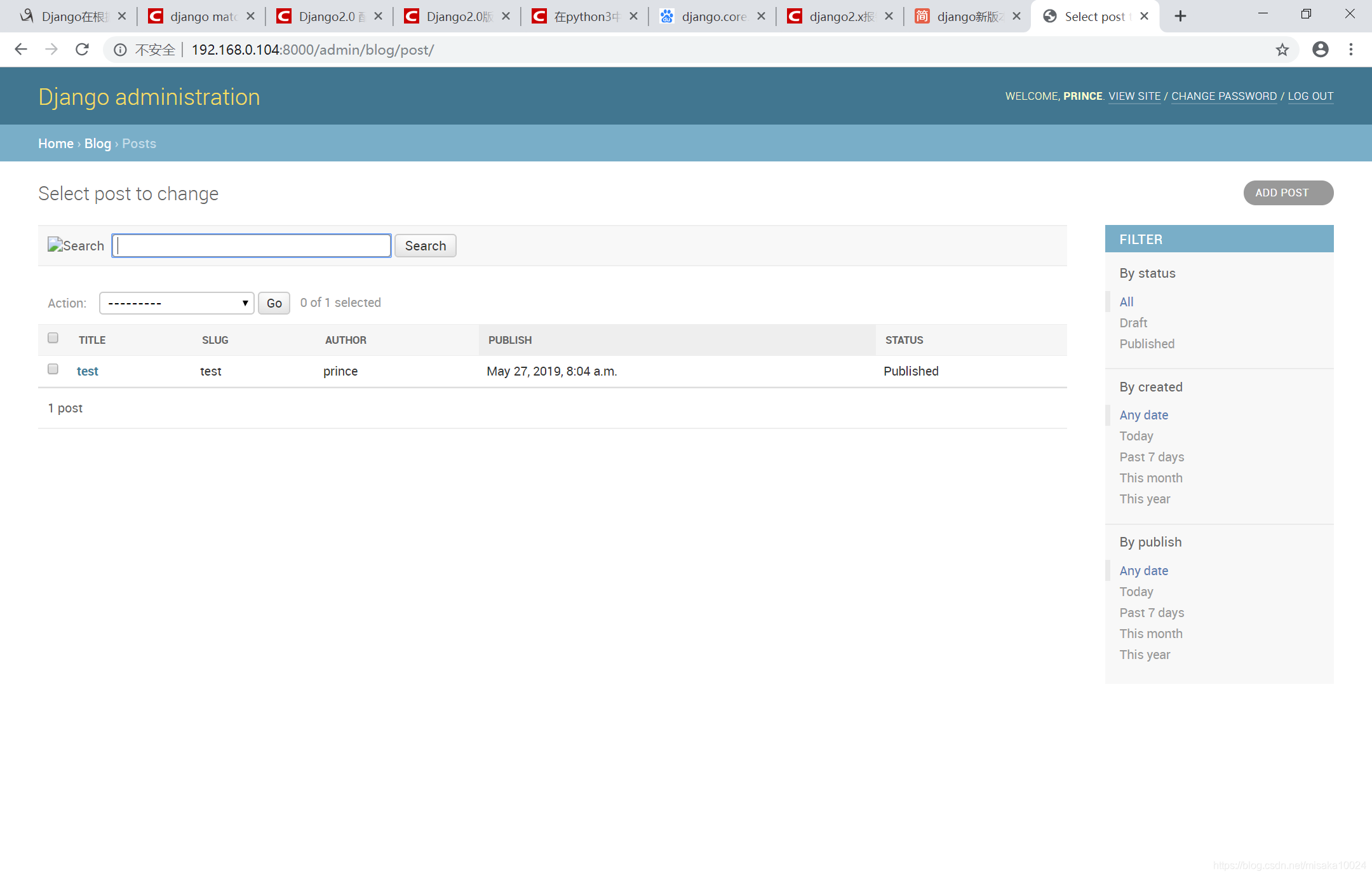Check the box for the test post

[x=53, y=369]
